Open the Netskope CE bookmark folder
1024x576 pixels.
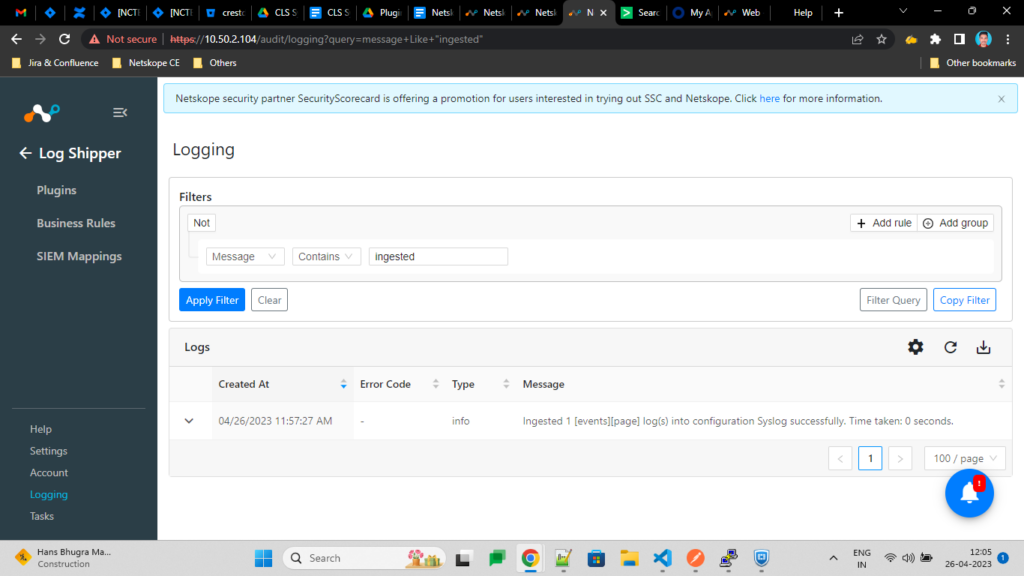pyautogui.click(x=146, y=63)
